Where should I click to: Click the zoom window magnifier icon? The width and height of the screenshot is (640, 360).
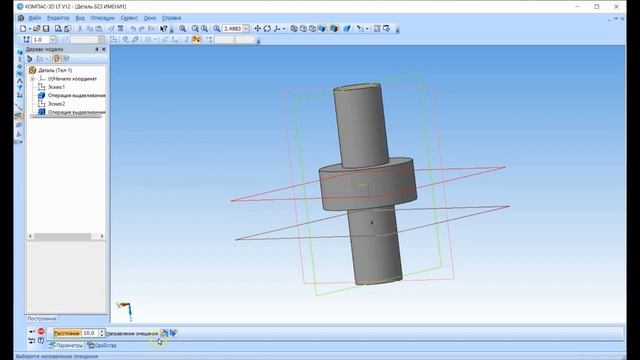tap(182, 29)
